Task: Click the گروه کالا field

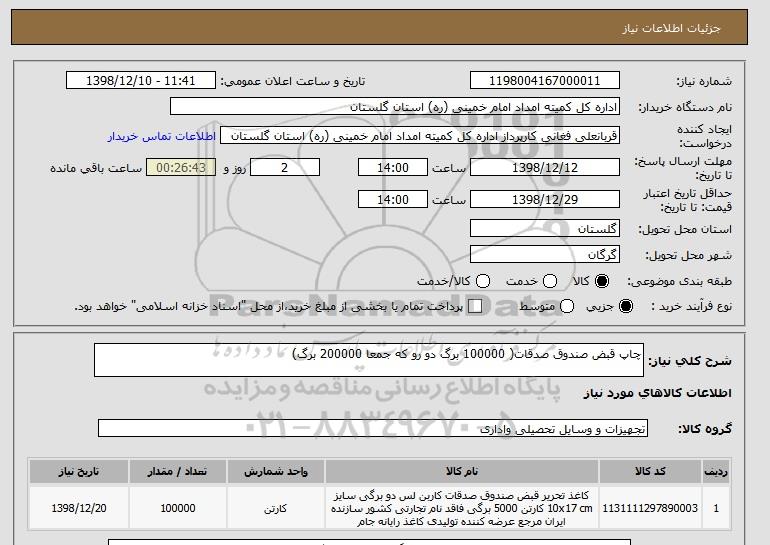Action: (x=373, y=428)
